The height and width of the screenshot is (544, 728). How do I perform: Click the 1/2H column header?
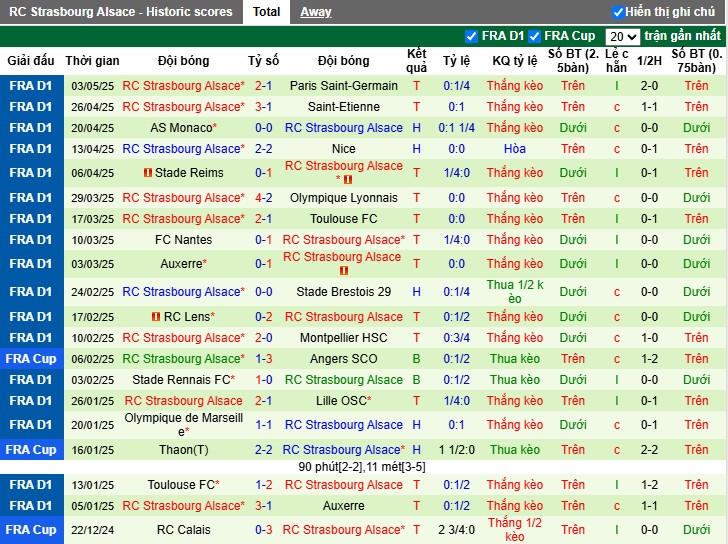(x=649, y=61)
